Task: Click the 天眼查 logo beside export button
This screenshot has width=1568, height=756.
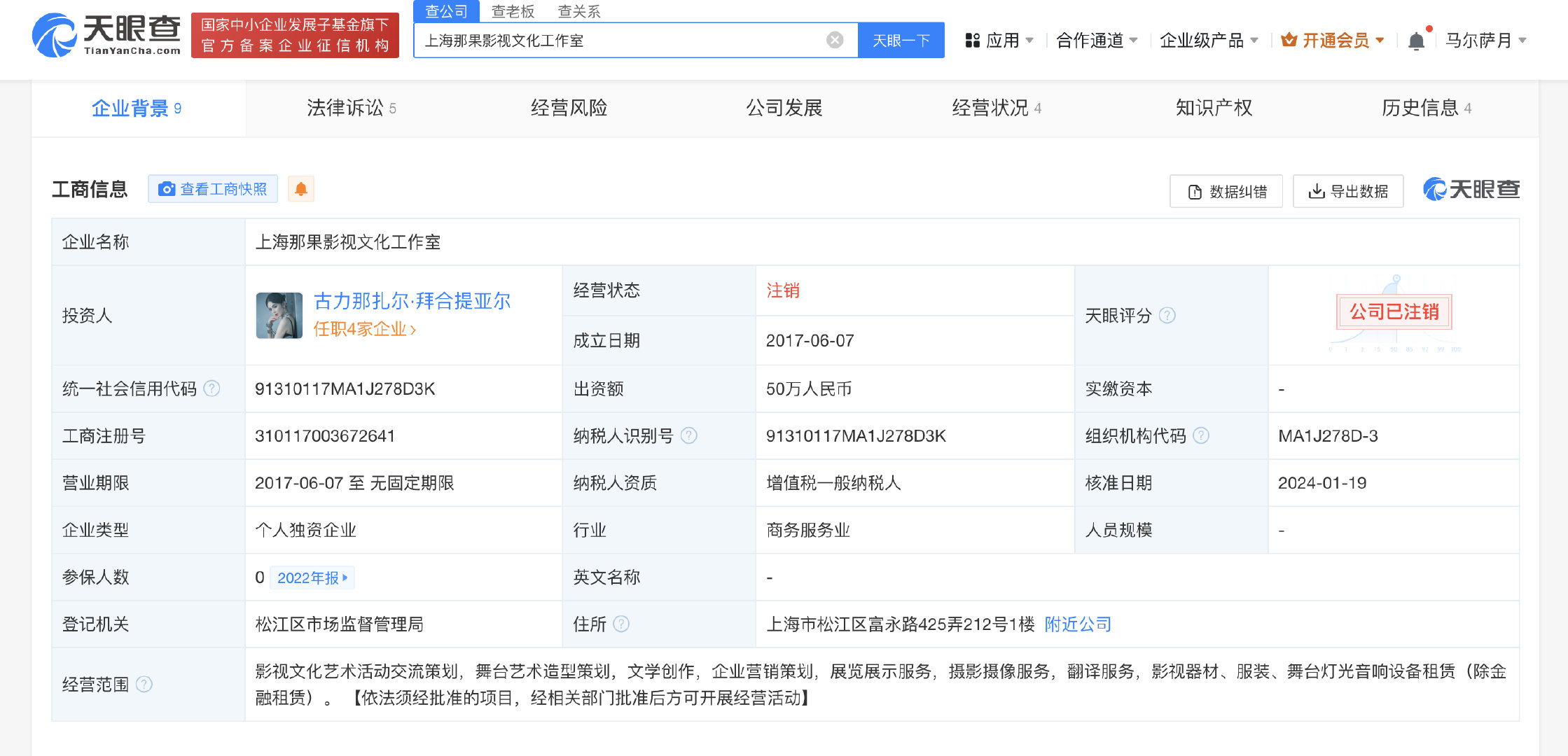Action: tap(1471, 189)
